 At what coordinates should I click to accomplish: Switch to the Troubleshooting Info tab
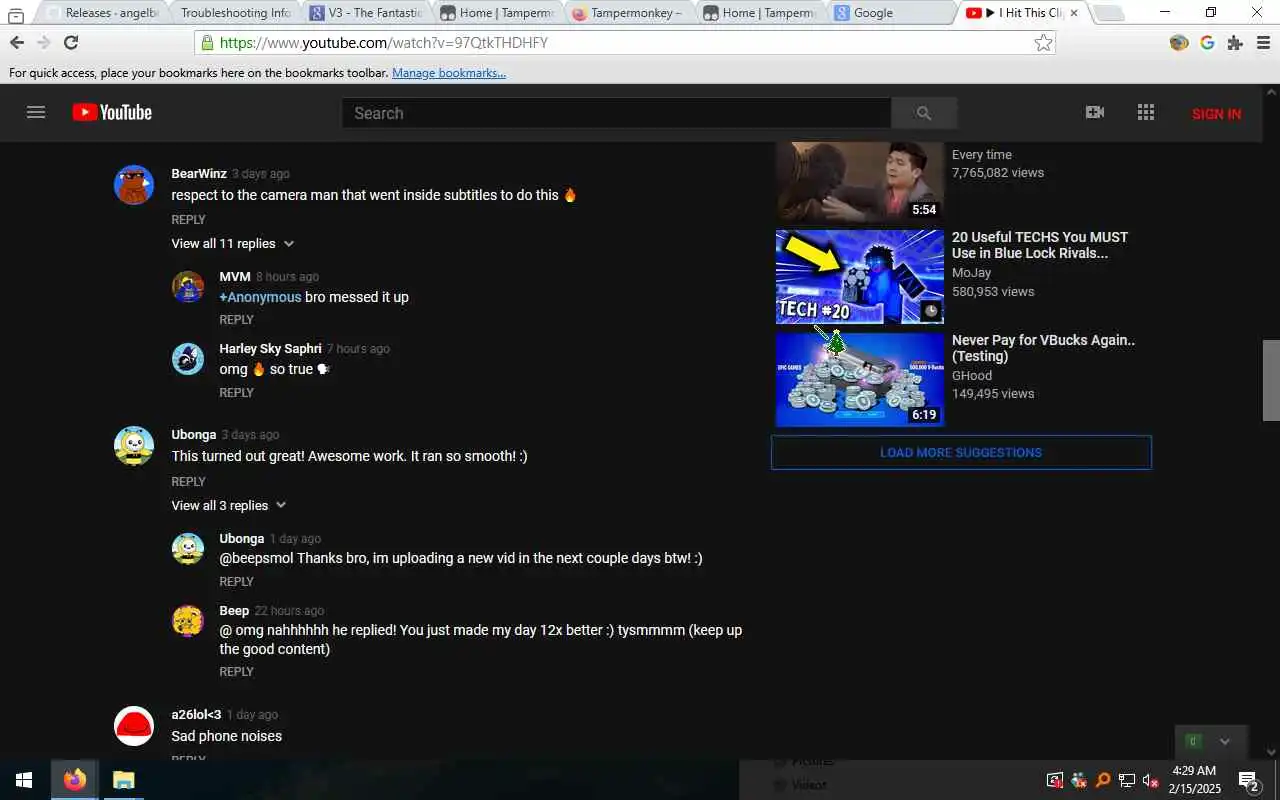coord(235,13)
